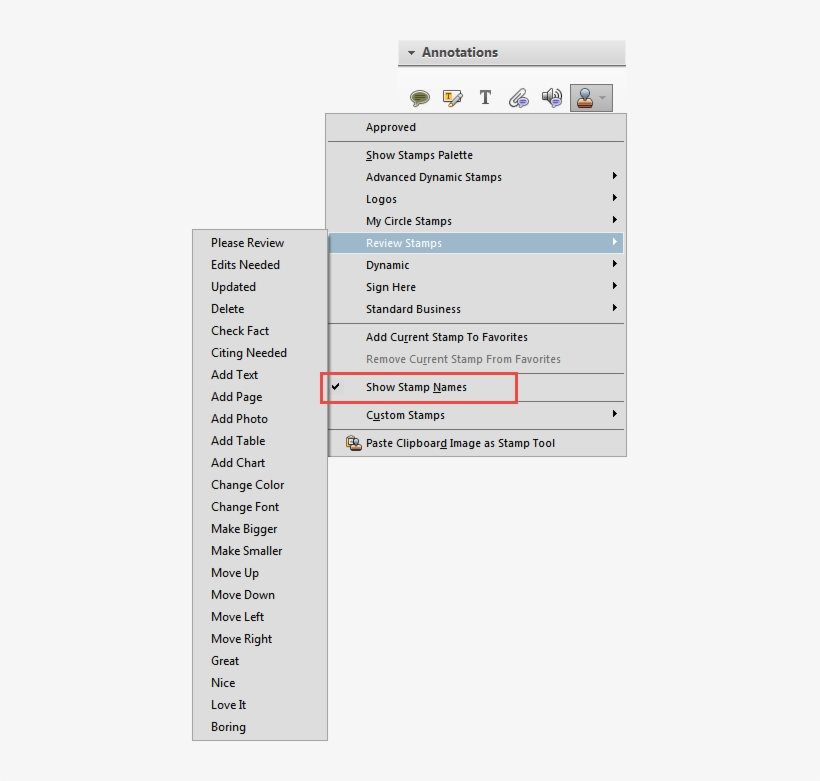
Task: Select the Add Text Comment tool
Action: click(485, 97)
